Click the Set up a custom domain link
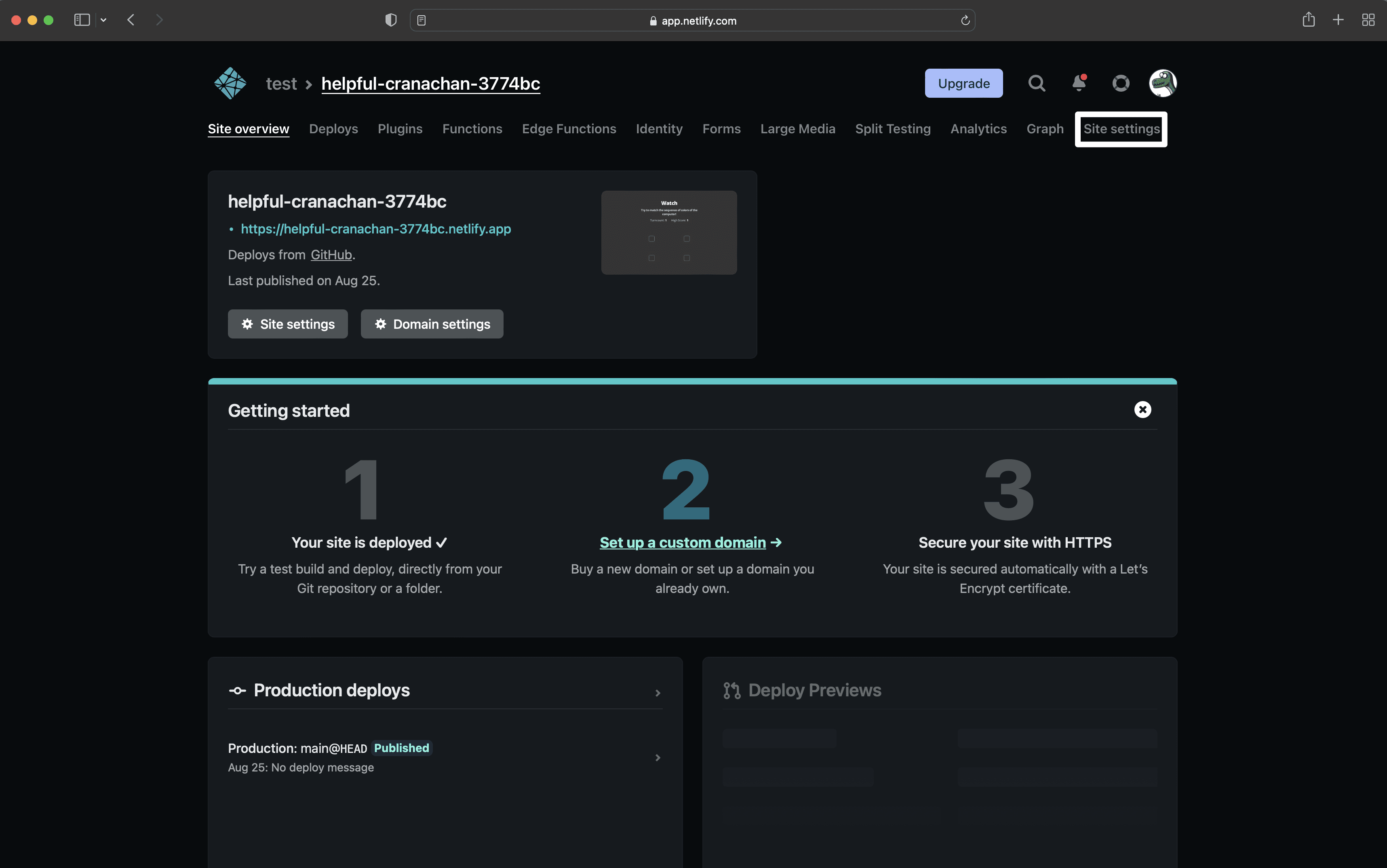This screenshot has width=1387, height=868. coord(683,542)
